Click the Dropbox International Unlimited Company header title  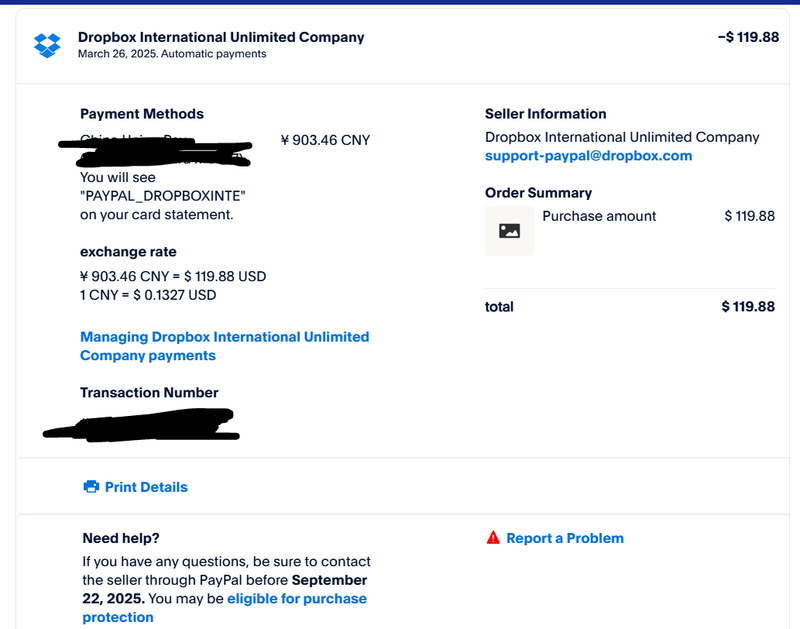[221, 37]
